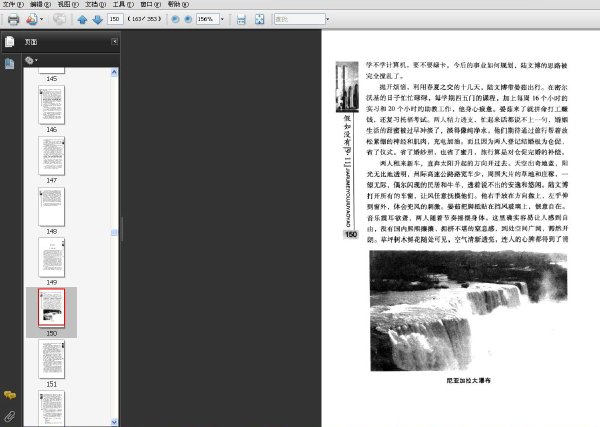Click the waterfall image caption text
This screenshot has width=600, height=427.
pos(468,380)
